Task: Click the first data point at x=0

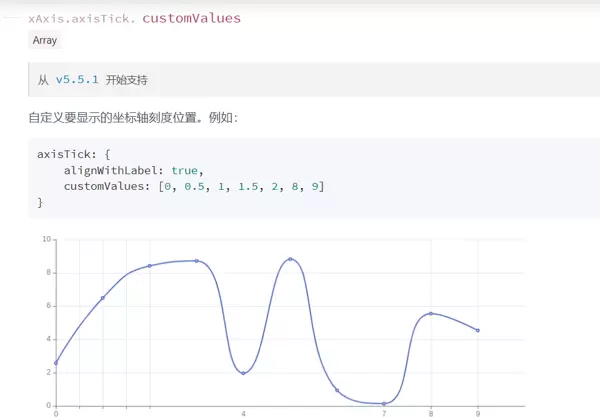Action: click(56, 363)
